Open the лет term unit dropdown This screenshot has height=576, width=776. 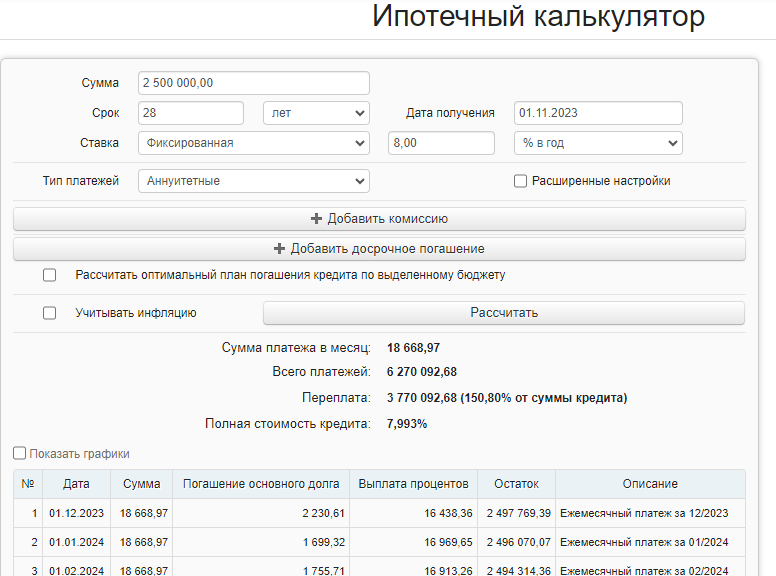point(316,113)
